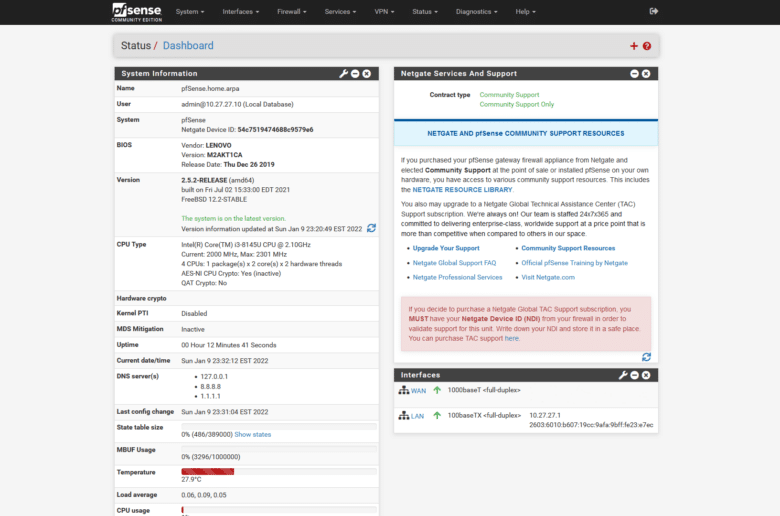The width and height of the screenshot is (780, 516).
Task: Refresh version information update check icon
Action: click(x=371, y=228)
